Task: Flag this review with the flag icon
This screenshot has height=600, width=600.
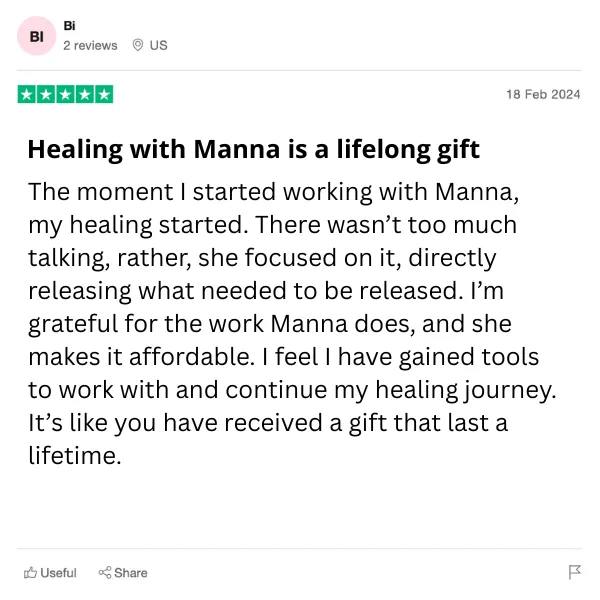Action: [x=574, y=572]
